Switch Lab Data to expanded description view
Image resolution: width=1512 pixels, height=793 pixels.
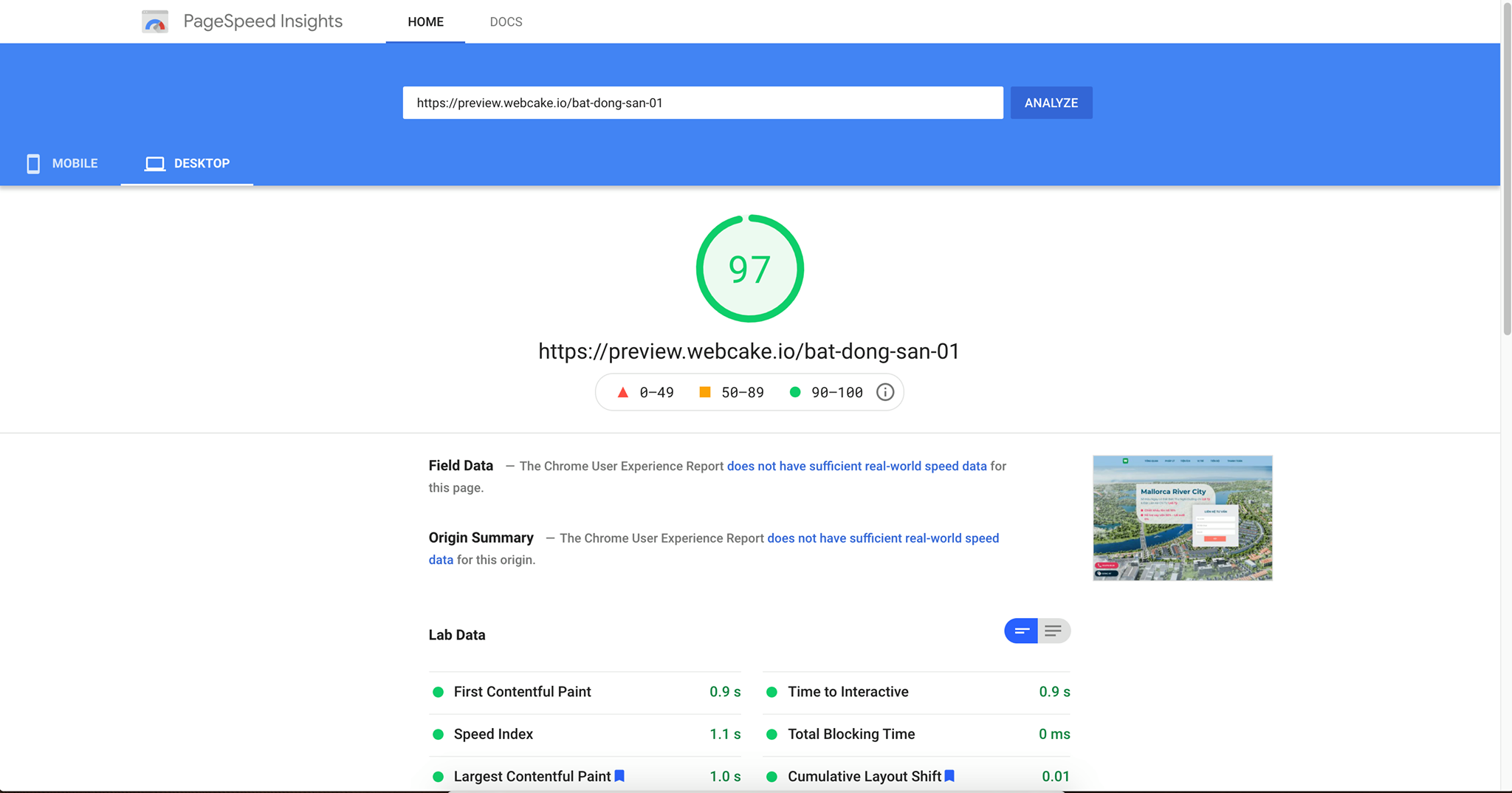1054,631
